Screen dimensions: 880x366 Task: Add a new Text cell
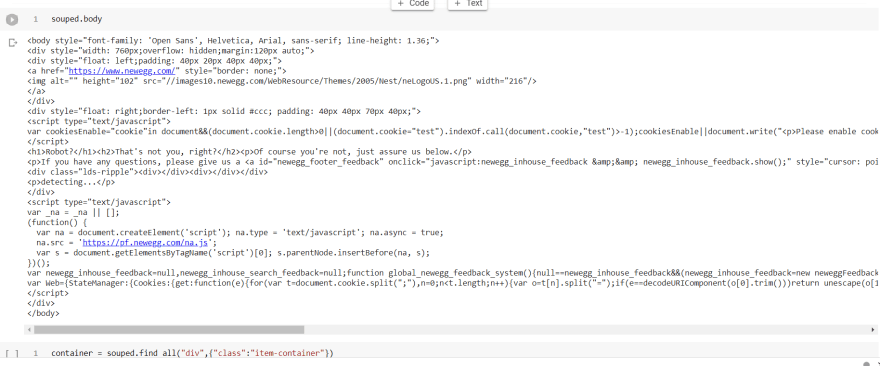point(468,4)
